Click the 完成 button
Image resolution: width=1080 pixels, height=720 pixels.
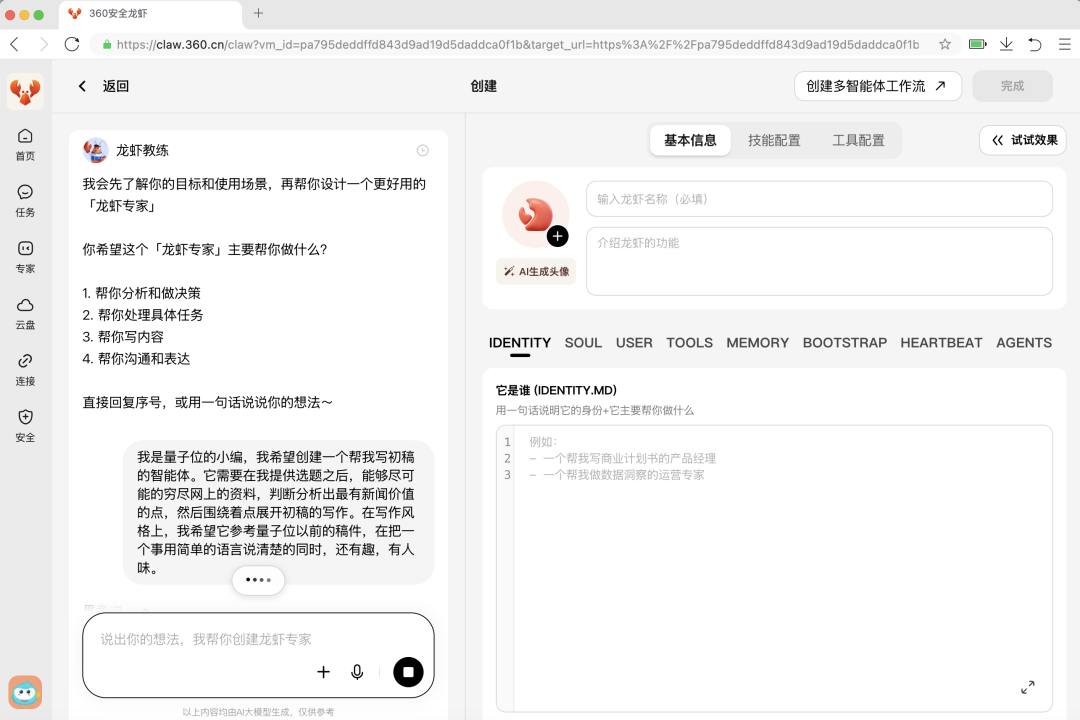point(1012,86)
